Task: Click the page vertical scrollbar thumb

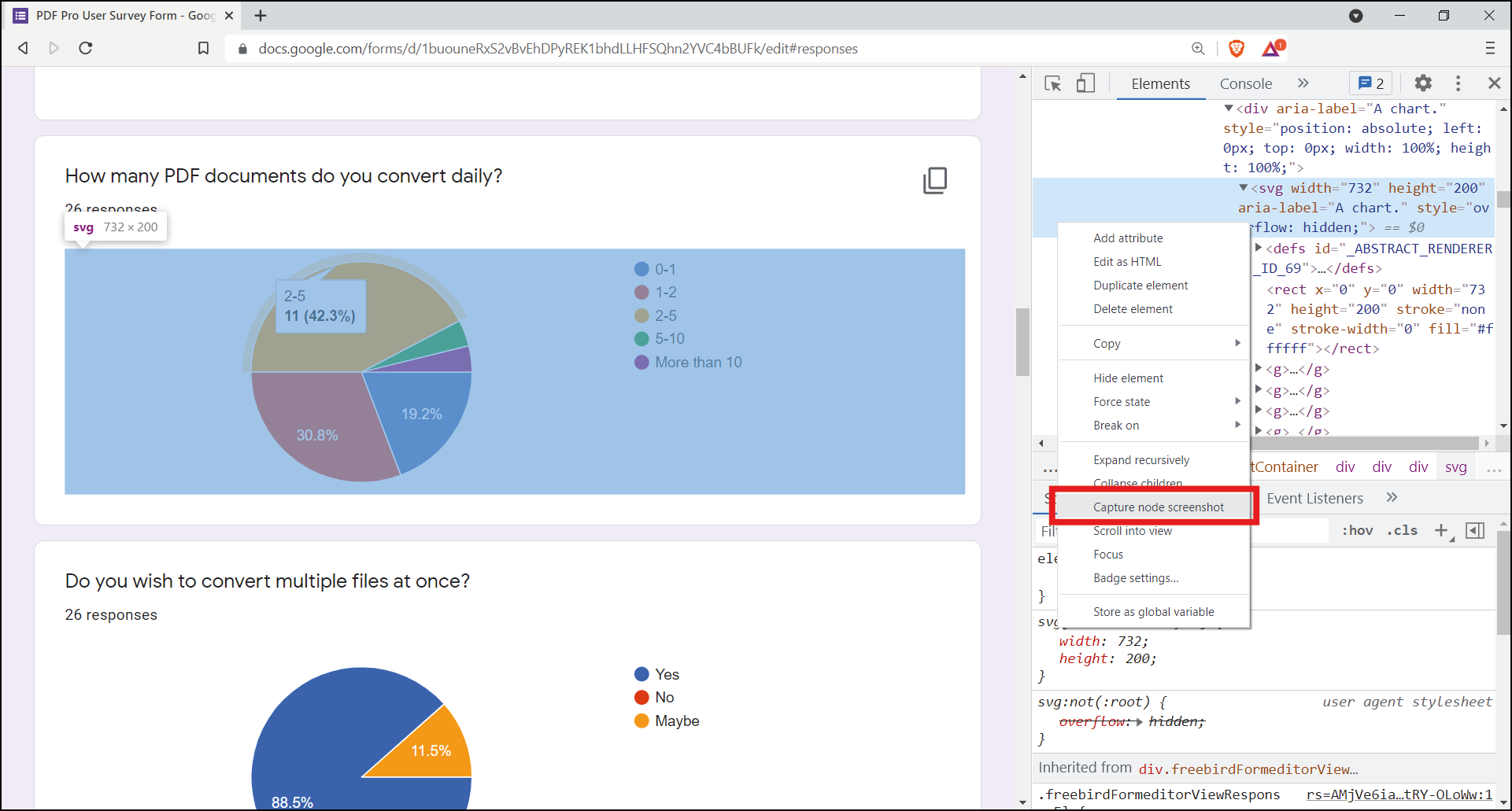Action: point(1022,342)
